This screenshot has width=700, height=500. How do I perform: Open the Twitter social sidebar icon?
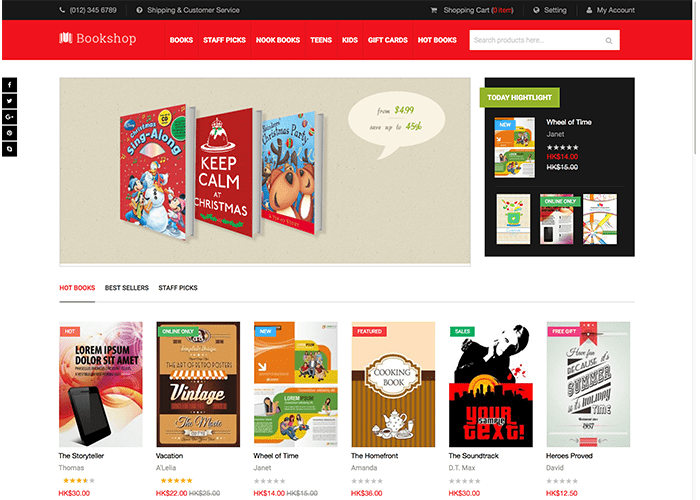click(9, 101)
